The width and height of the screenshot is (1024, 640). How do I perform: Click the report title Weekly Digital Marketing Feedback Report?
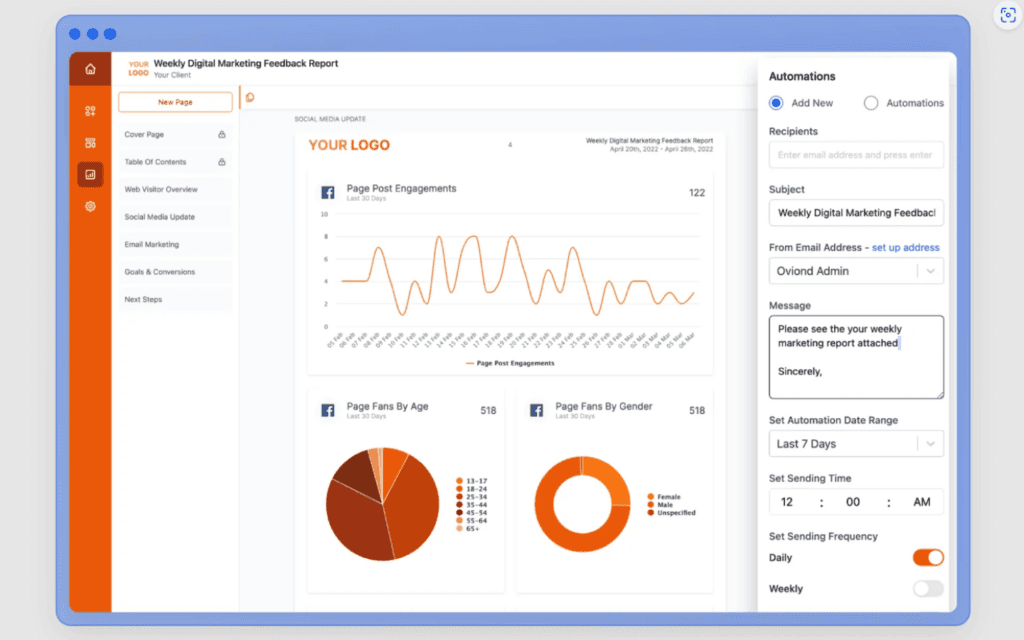coord(246,63)
